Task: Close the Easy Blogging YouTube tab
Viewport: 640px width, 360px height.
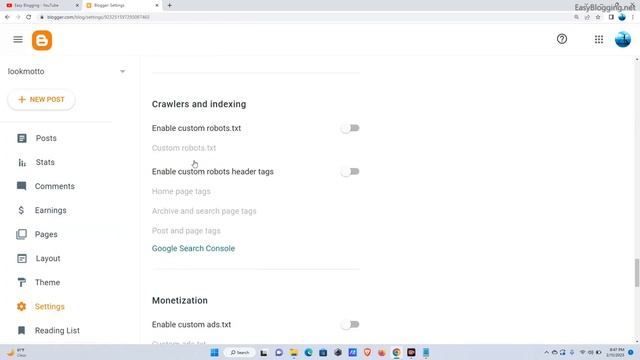Action: (77, 5)
